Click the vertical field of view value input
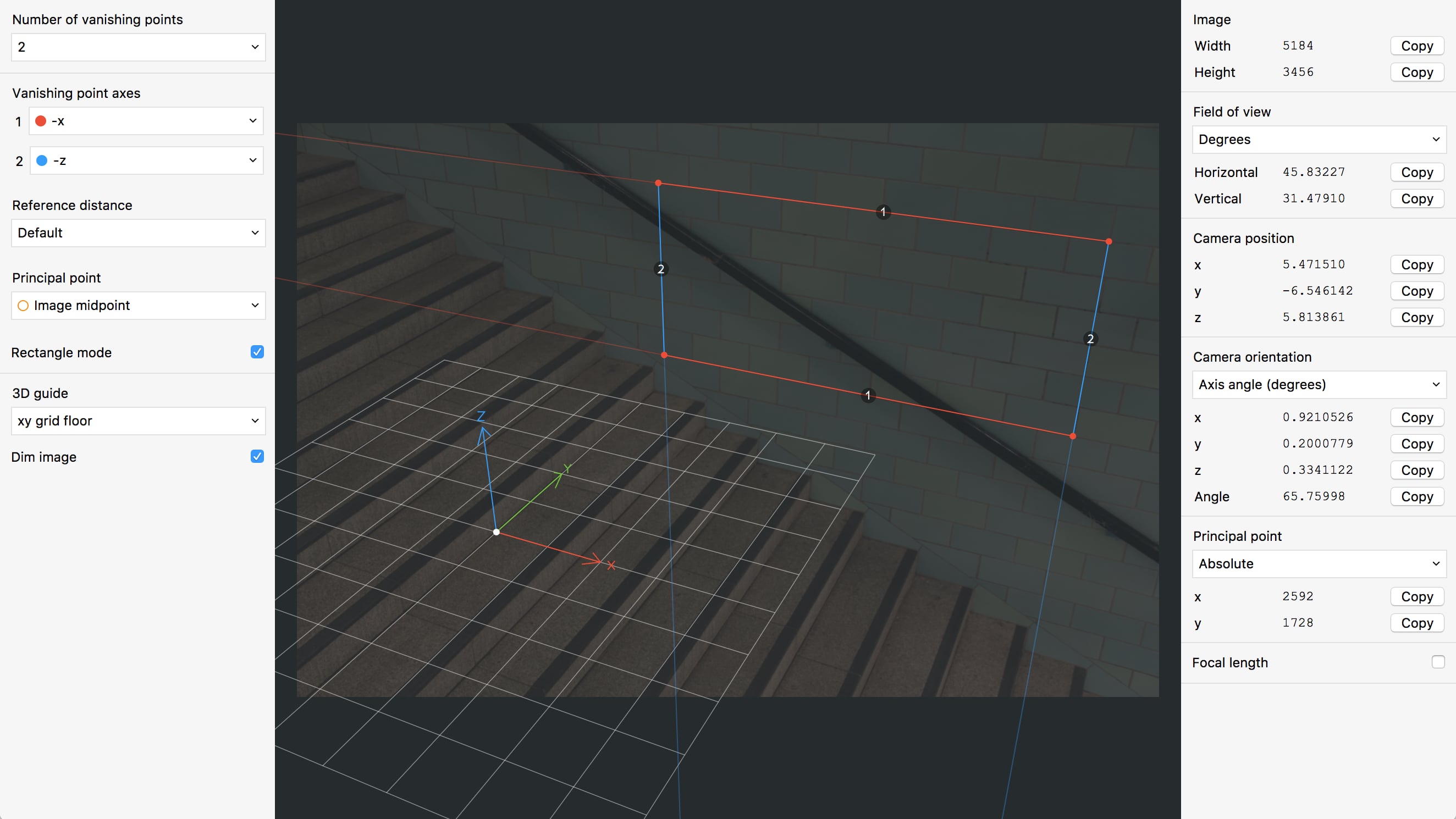Screen dimensions: 1456x819 (1313, 198)
